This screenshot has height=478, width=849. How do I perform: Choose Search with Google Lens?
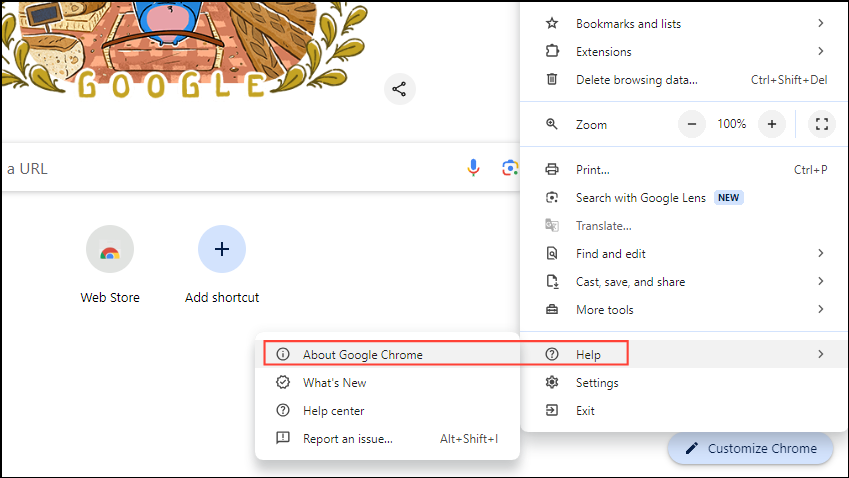click(x=684, y=198)
